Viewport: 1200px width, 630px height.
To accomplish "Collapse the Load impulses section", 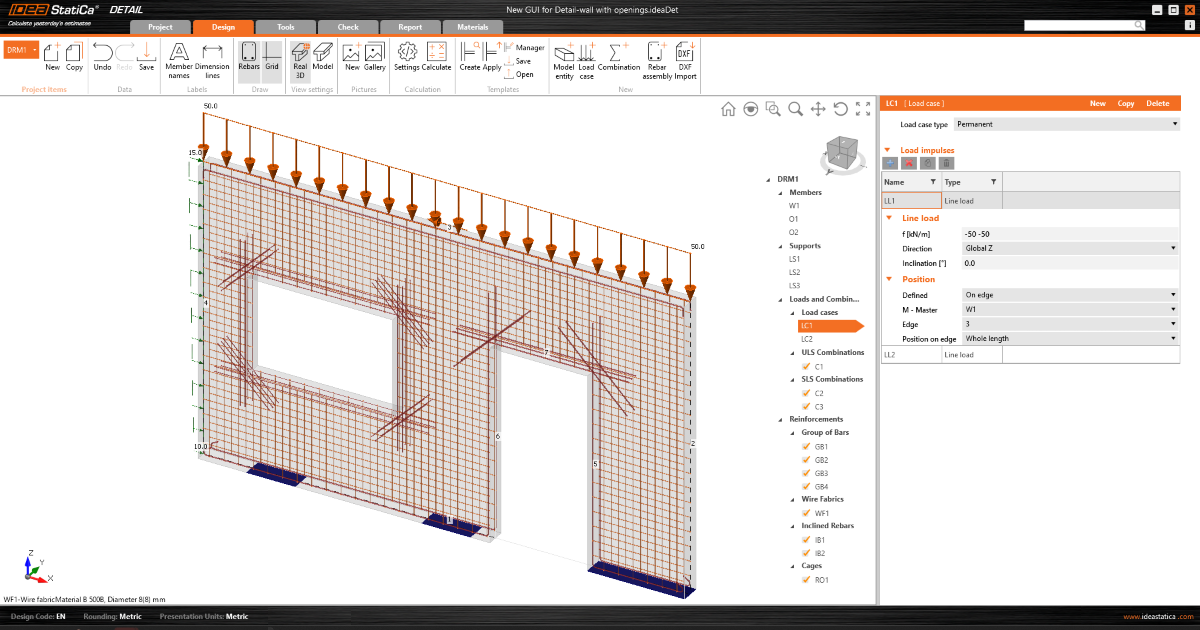I will (x=887, y=150).
